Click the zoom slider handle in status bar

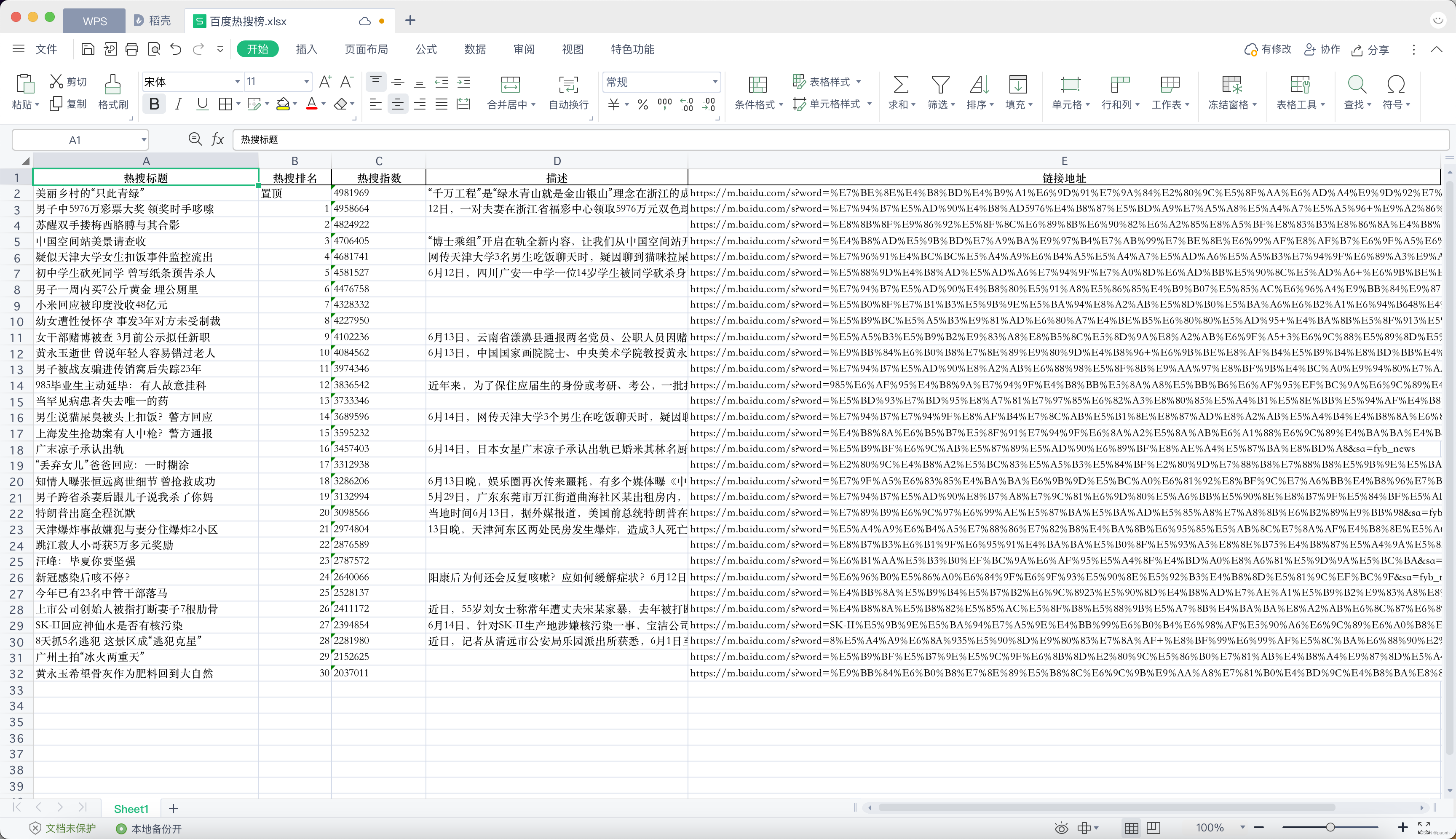coord(1330,828)
